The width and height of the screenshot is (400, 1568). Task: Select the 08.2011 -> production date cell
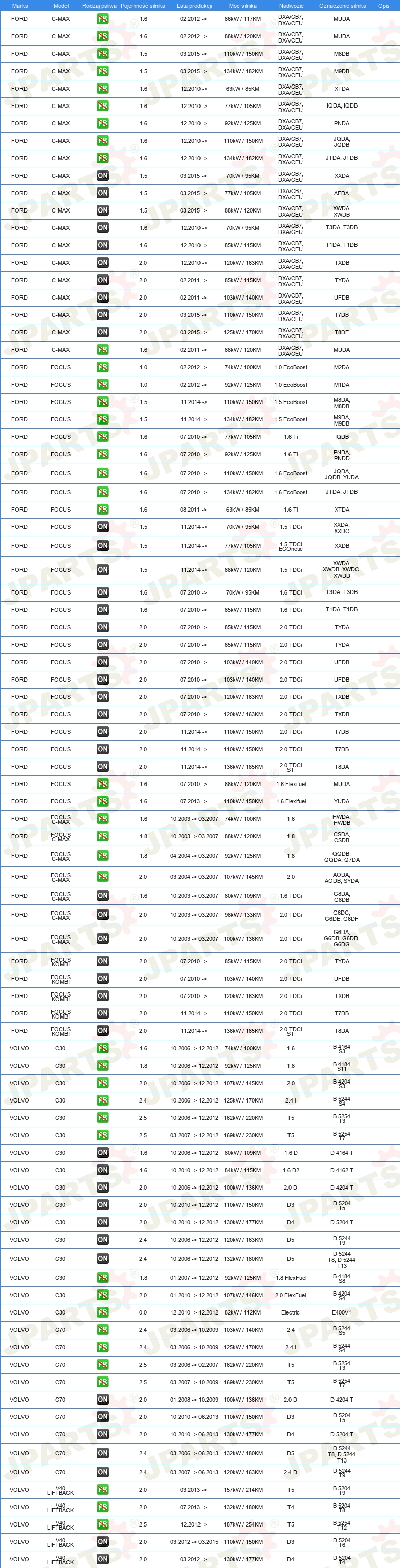tap(193, 510)
